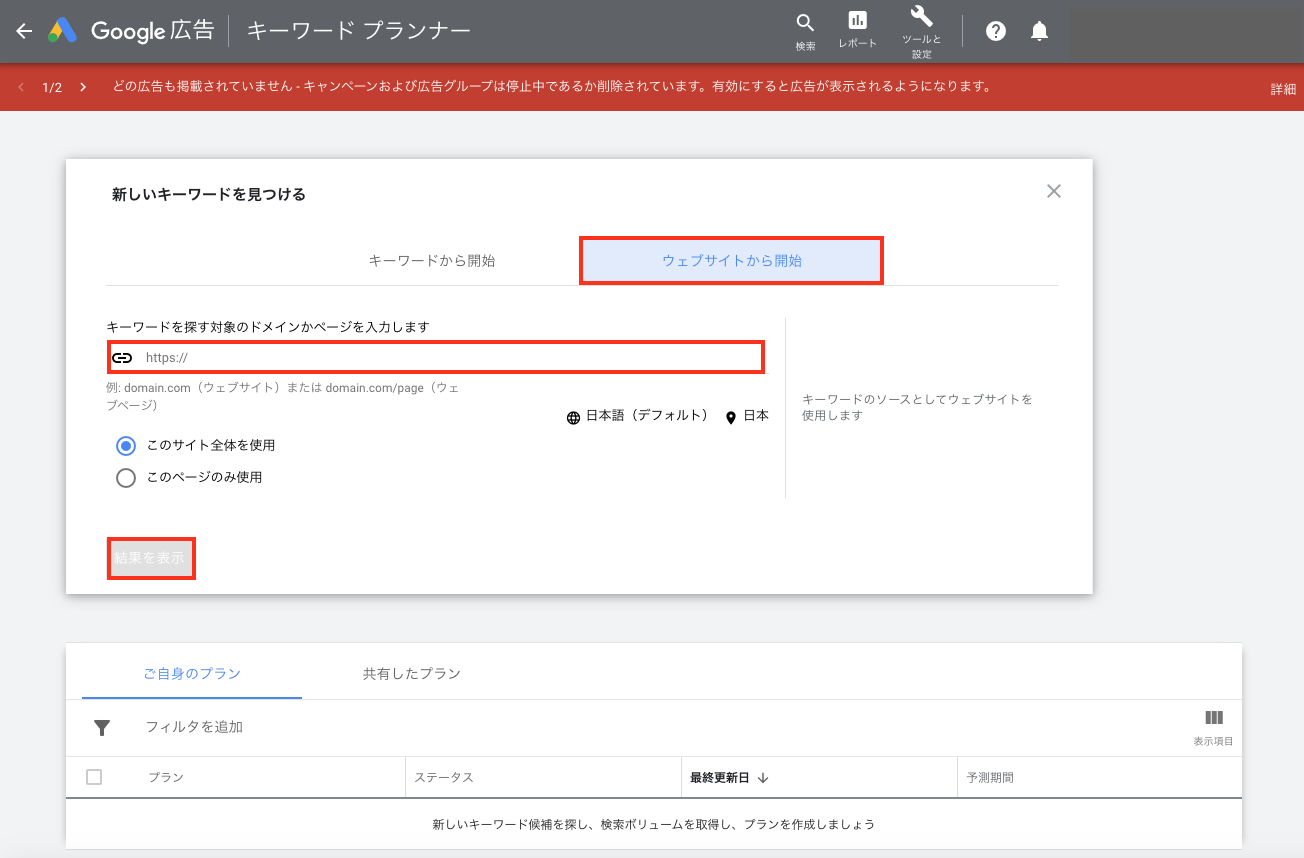
Task: Go back using the left arrow
Action: click(x=24, y=31)
